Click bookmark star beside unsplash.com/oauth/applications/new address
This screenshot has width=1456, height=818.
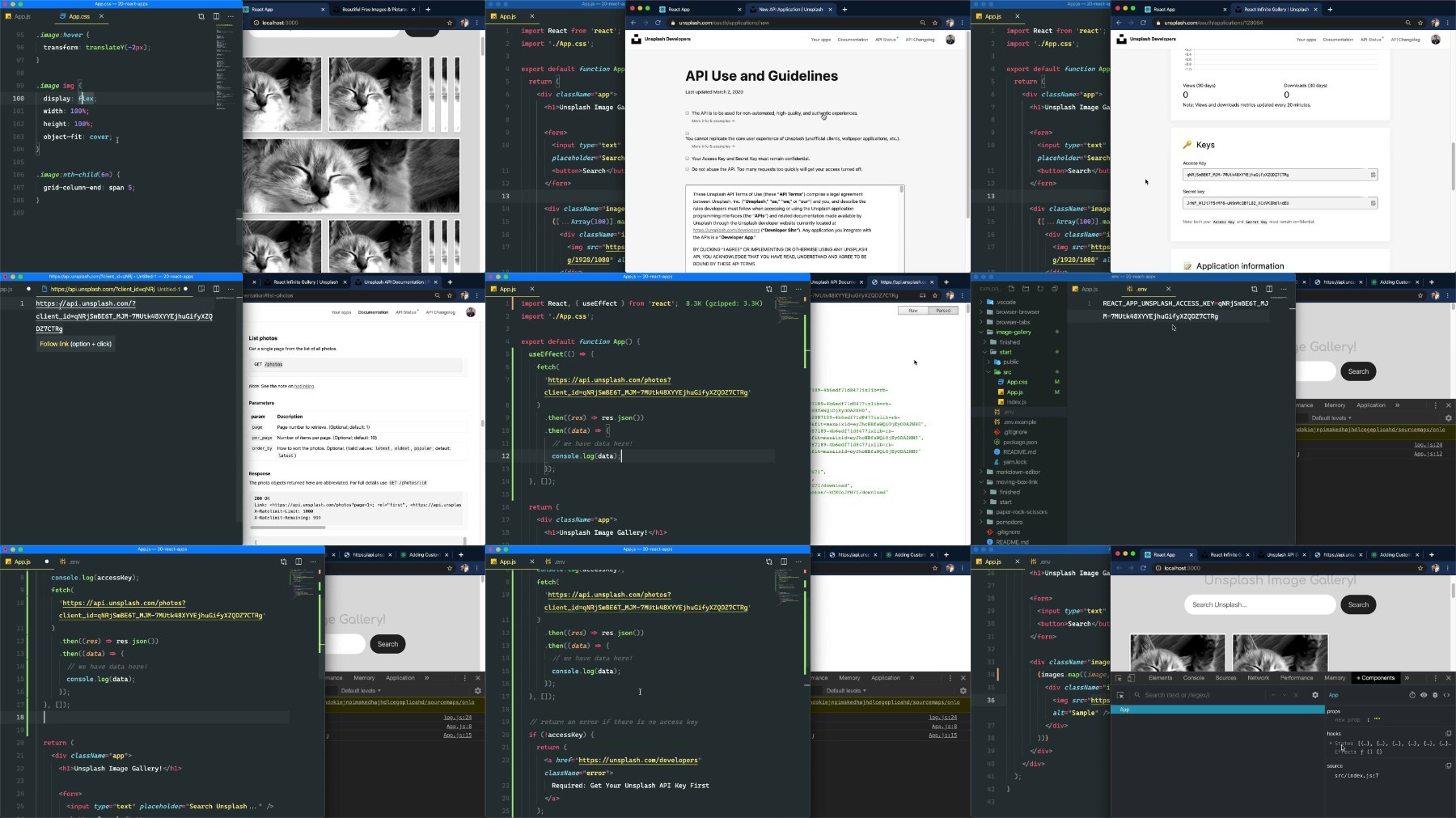[x=935, y=23]
